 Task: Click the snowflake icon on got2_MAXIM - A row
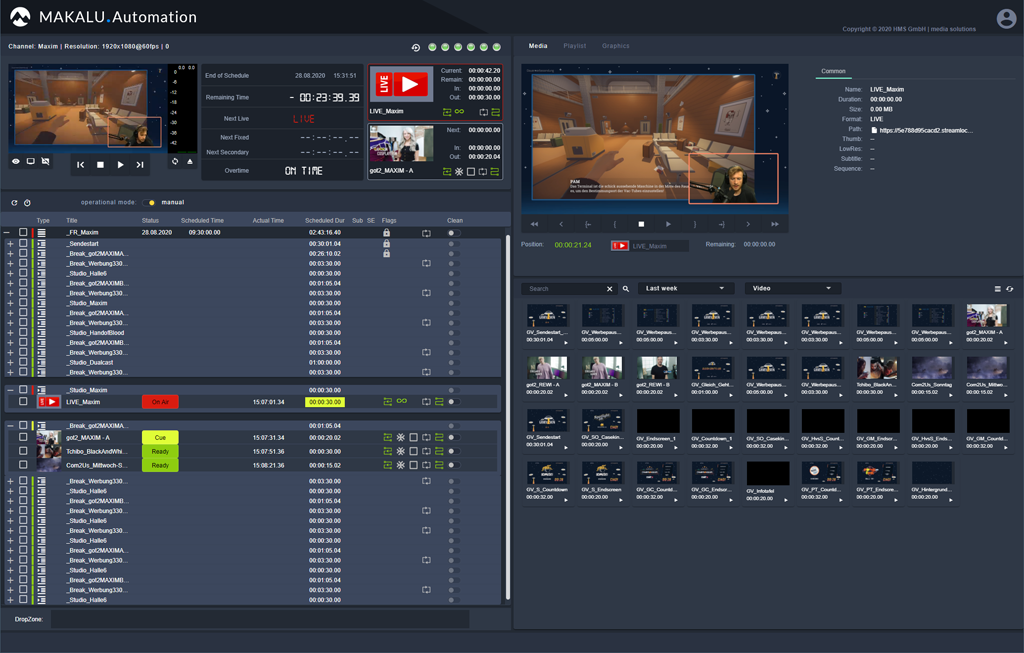(x=401, y=438)
